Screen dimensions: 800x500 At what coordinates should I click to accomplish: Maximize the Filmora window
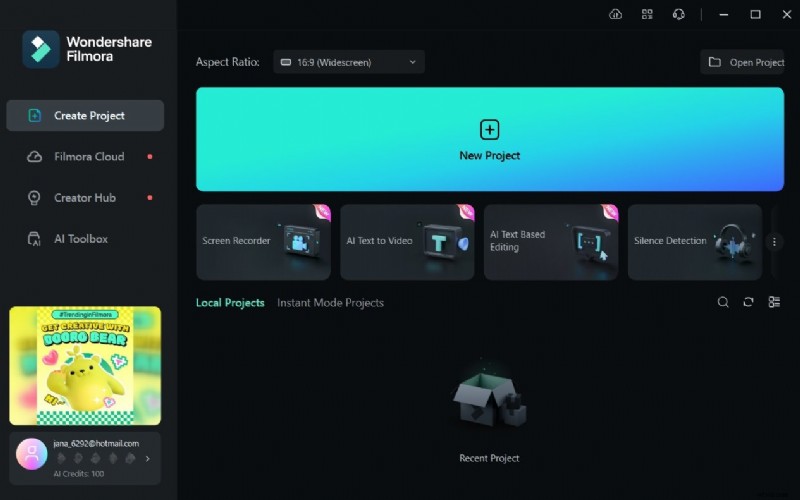(756, 14)
